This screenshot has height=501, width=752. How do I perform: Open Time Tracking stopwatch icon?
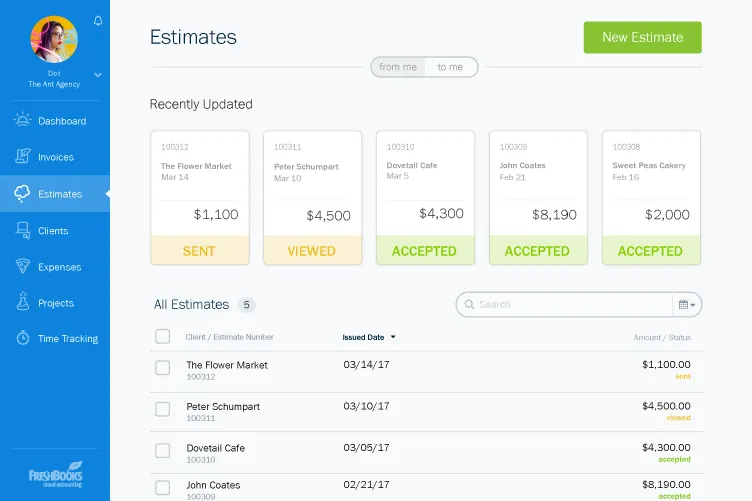click(x=23, y=338)
